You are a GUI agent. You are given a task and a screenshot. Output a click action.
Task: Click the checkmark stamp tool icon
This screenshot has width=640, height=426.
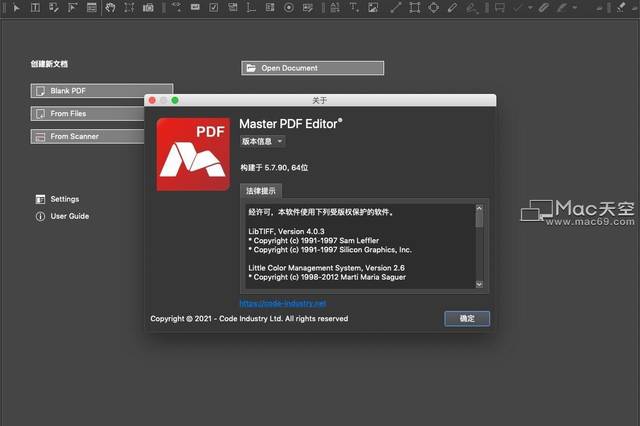tap(518, 8)
